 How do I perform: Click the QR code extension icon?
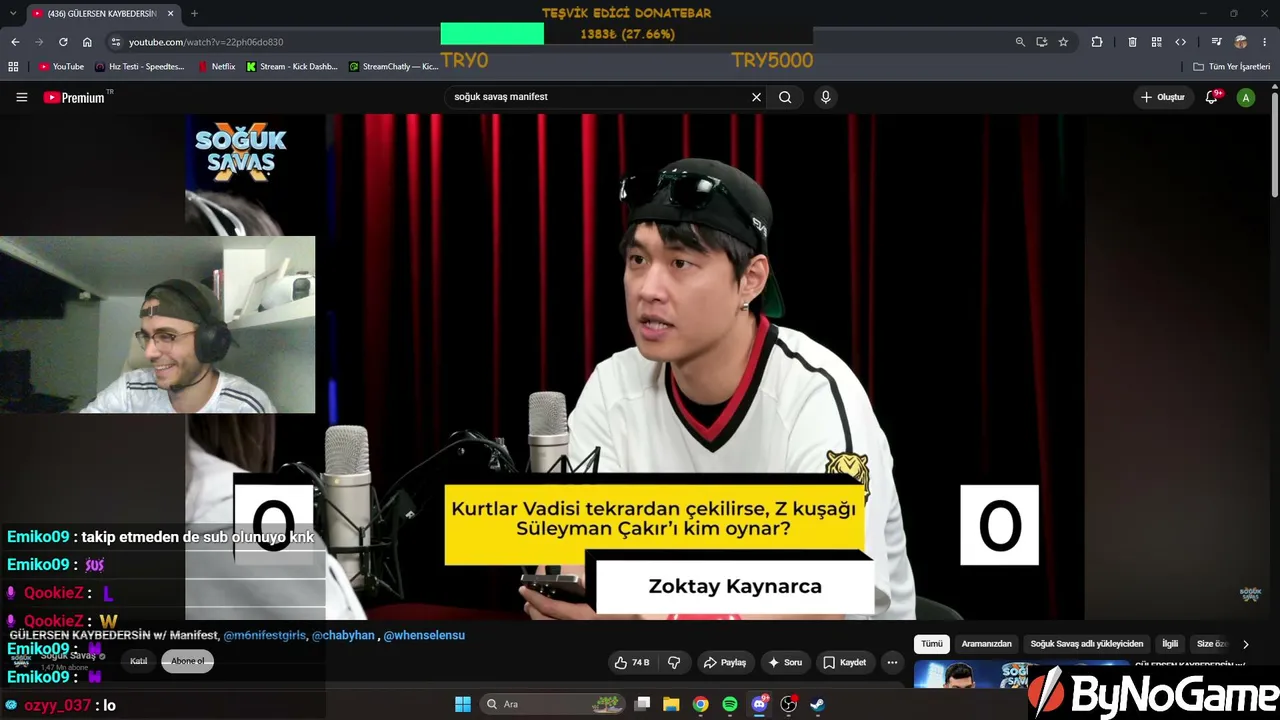click(1156, 42)
